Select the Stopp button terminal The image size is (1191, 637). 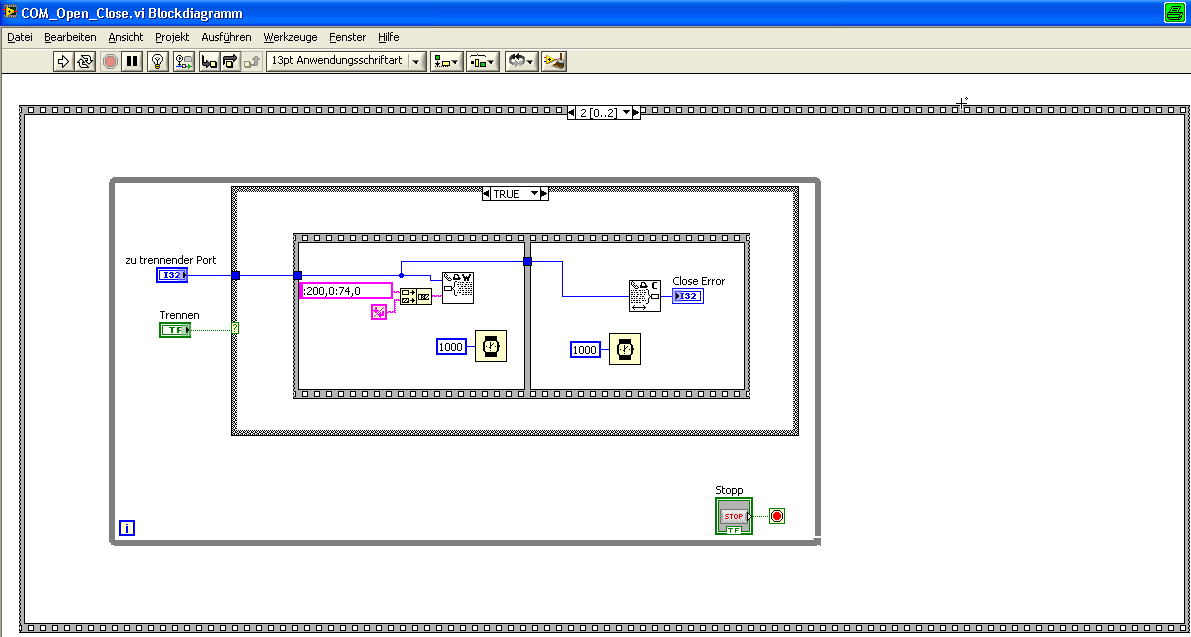tap(734, 516)
